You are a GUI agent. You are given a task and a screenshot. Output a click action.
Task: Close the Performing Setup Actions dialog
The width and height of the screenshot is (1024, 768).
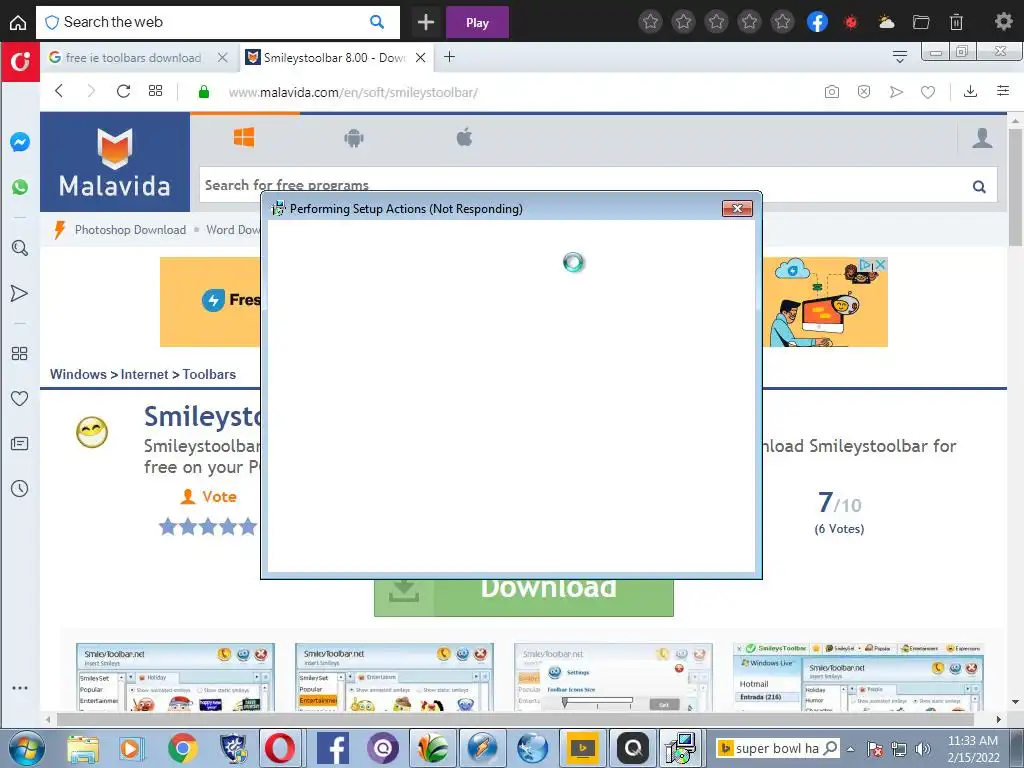(737, 208)
